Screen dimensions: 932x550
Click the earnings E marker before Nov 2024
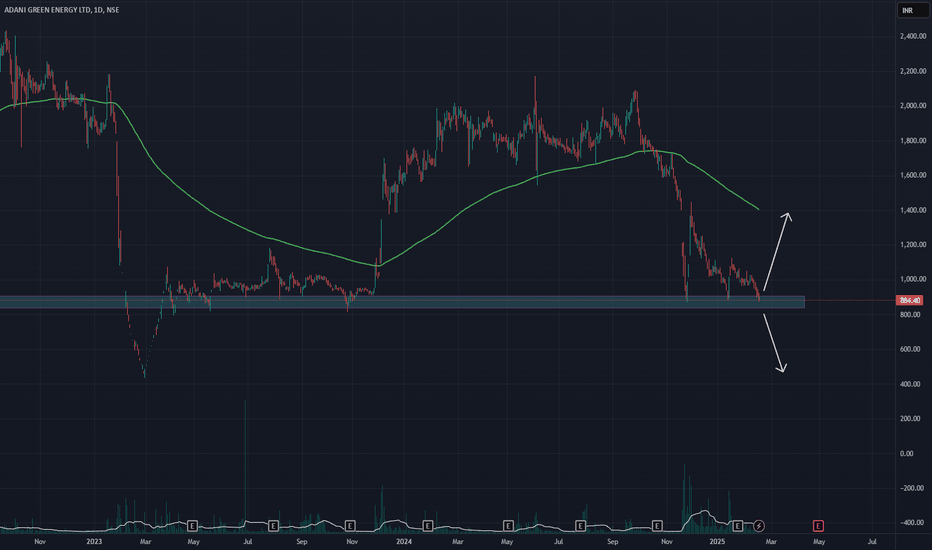(x=657, y=526)
